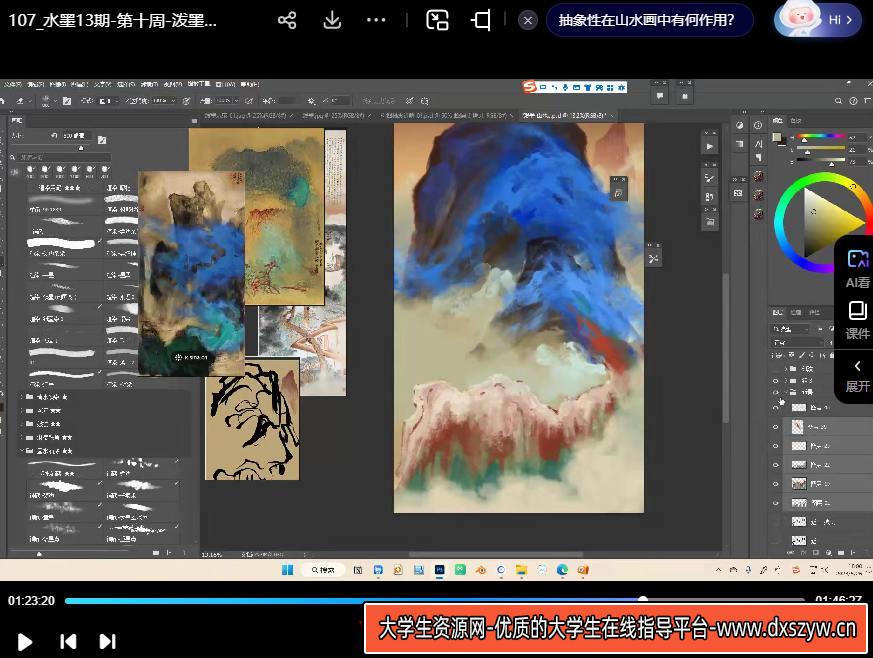Open the Hi assistant button
Image resolution: width=873 pixels, height=658 pixels.
click(818, 19)
